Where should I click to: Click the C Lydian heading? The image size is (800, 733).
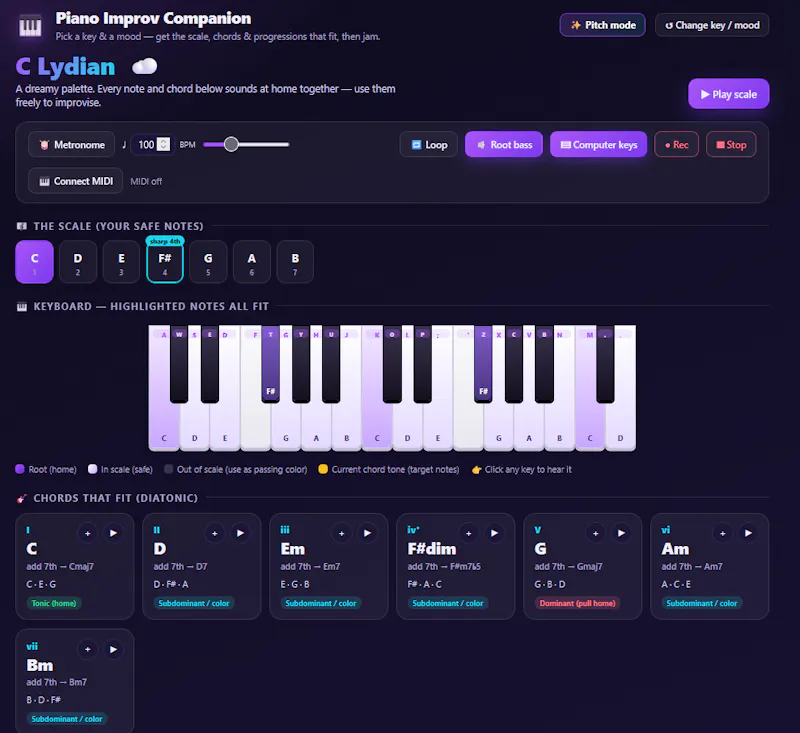(65, 67)
